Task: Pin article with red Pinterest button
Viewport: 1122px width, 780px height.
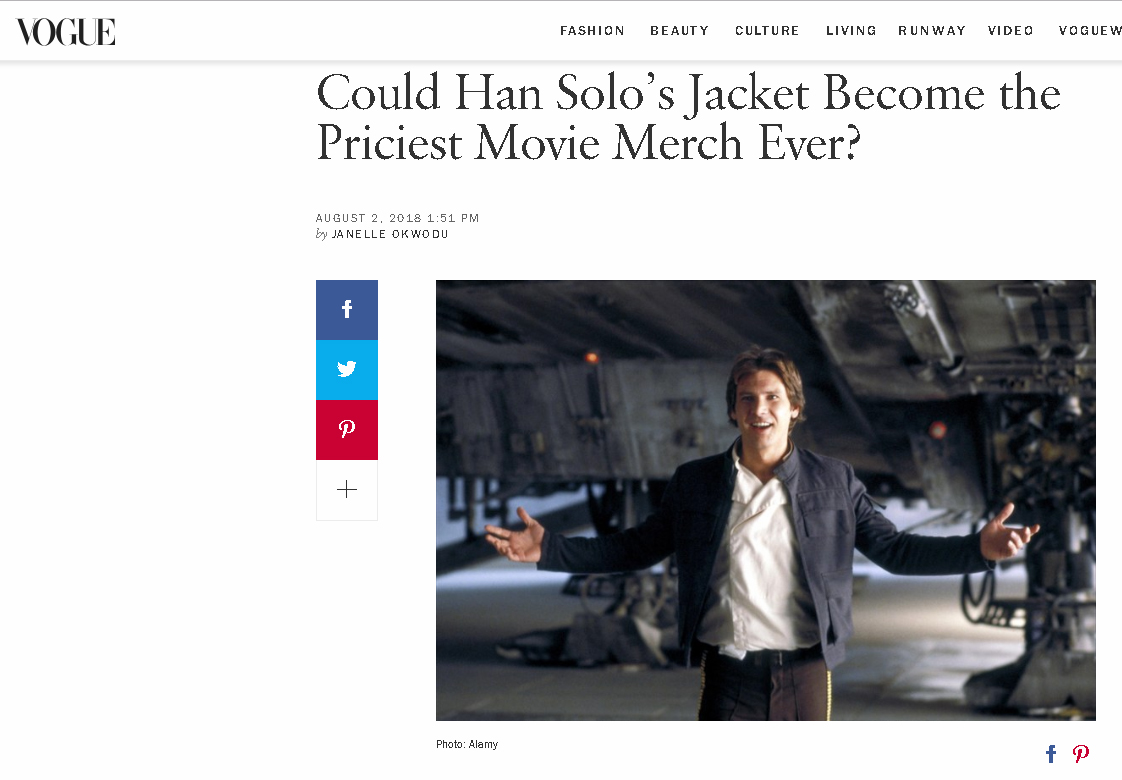Action: (x=347, y=430)
